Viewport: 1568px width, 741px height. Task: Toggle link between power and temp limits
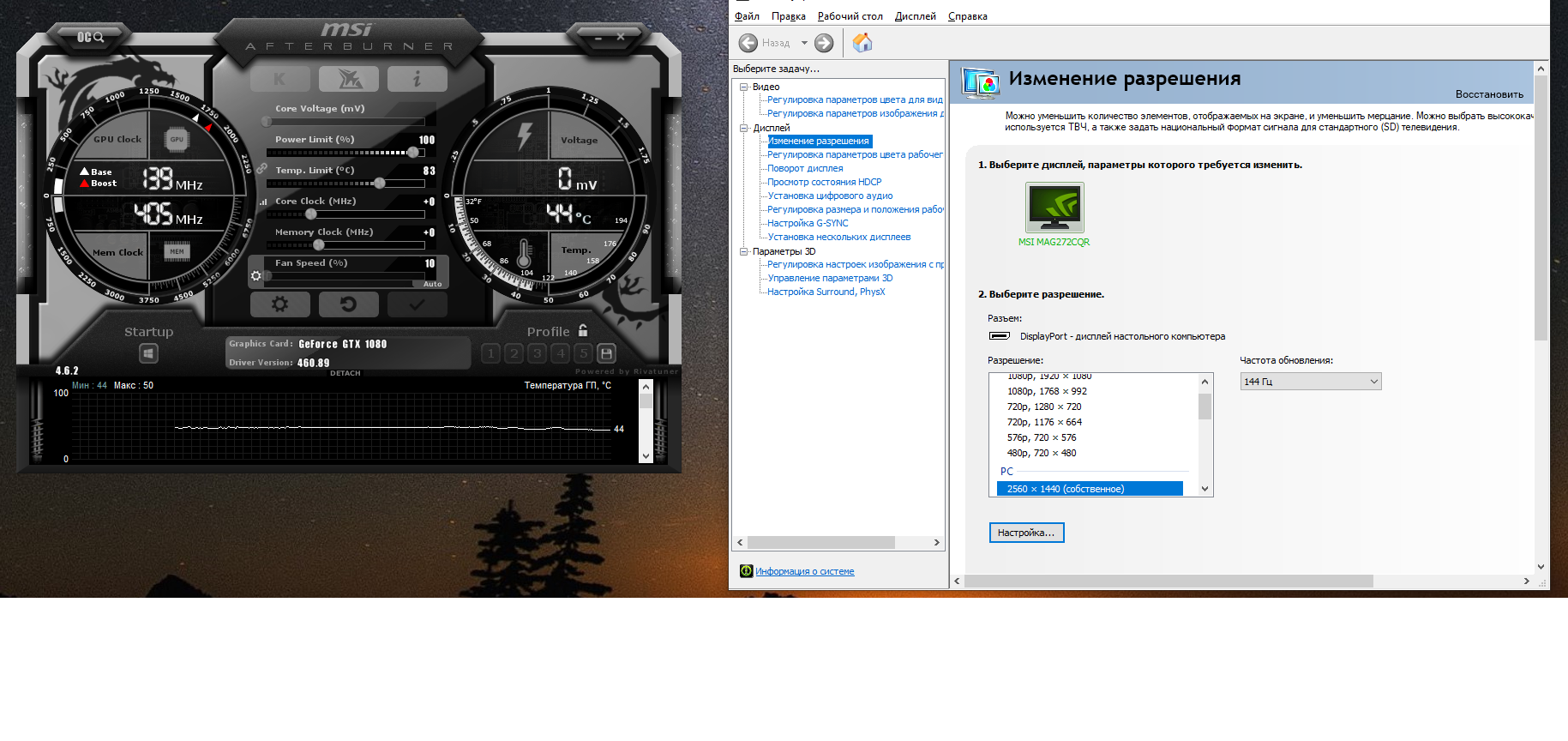[261, 168]
